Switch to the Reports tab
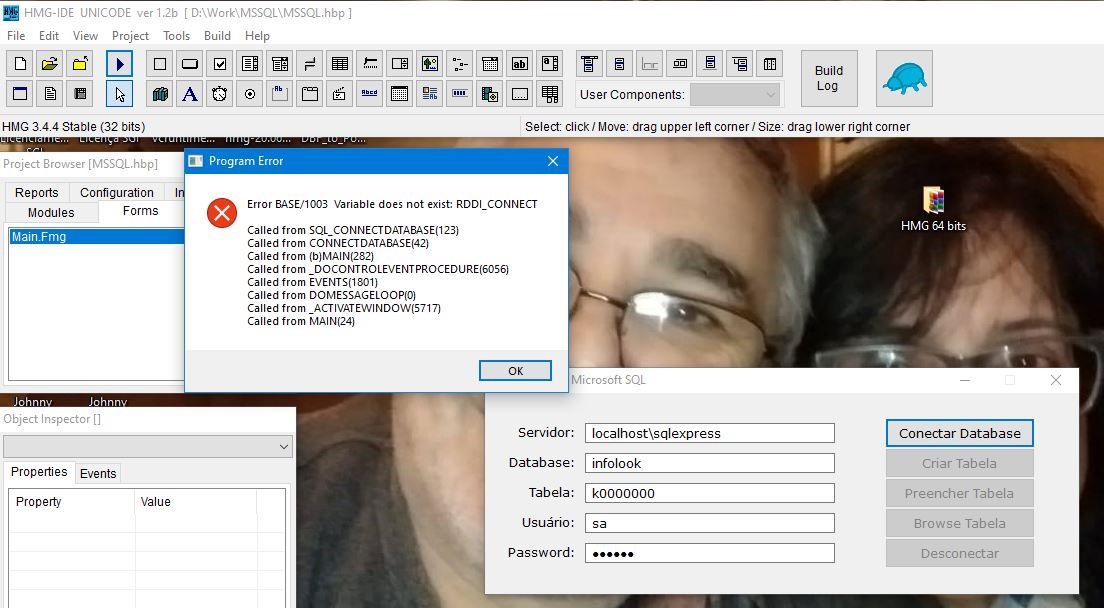This screenshot has width=1104, height=608. click(37, 193)
